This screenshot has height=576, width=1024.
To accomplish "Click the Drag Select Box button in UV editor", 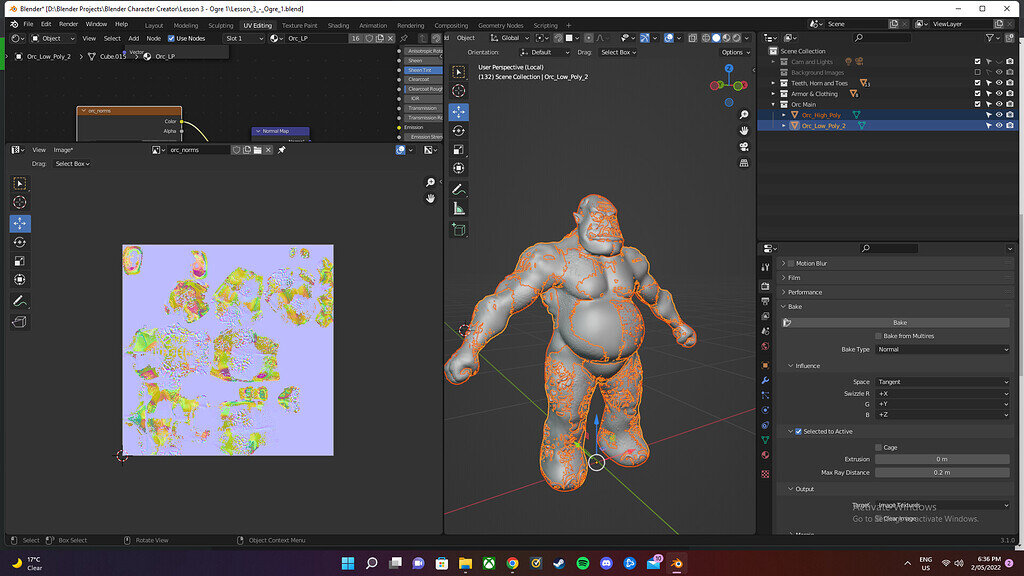I will (x=72, y=164).
